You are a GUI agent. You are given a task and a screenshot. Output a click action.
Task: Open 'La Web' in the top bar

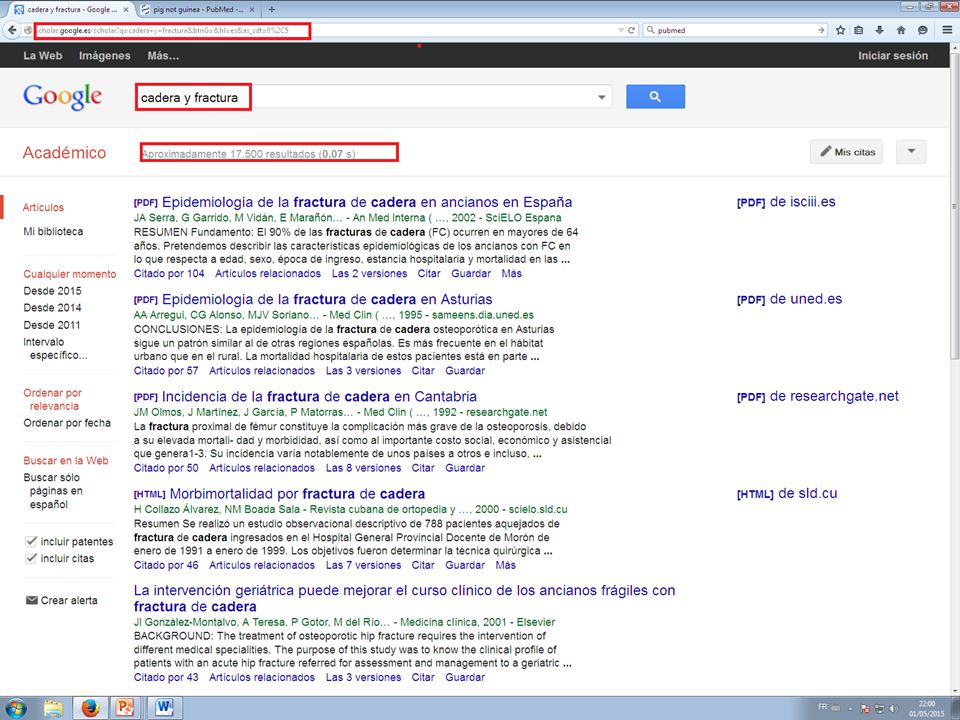[43, 56]
